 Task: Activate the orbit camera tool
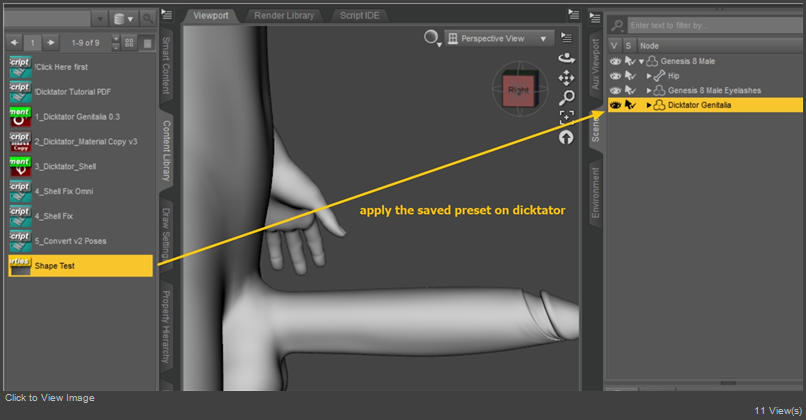tap(566, 58)
